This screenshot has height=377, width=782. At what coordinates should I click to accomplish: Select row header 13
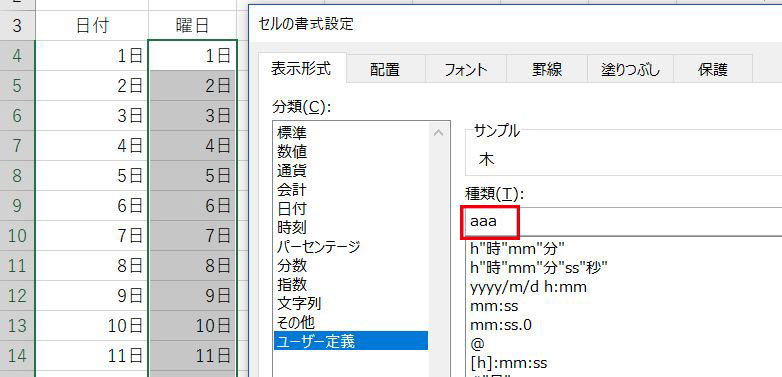(17, 325)
